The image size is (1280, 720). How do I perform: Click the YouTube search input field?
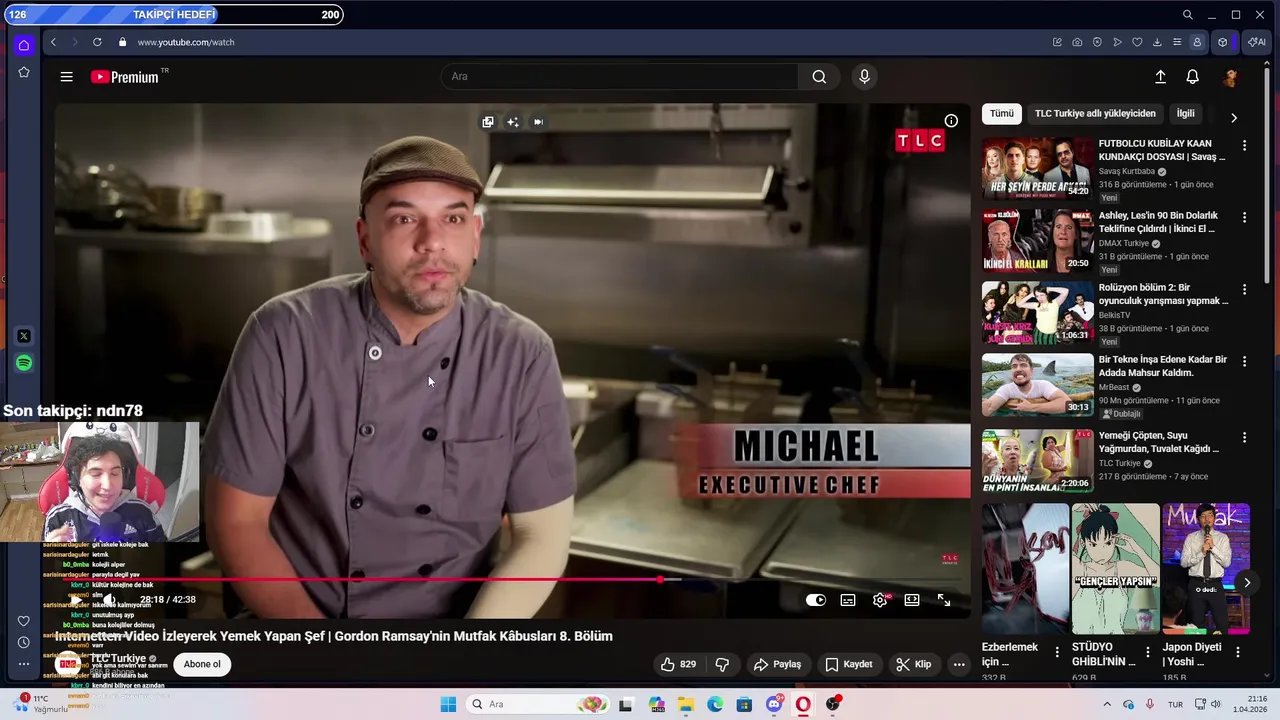point(620,77)
